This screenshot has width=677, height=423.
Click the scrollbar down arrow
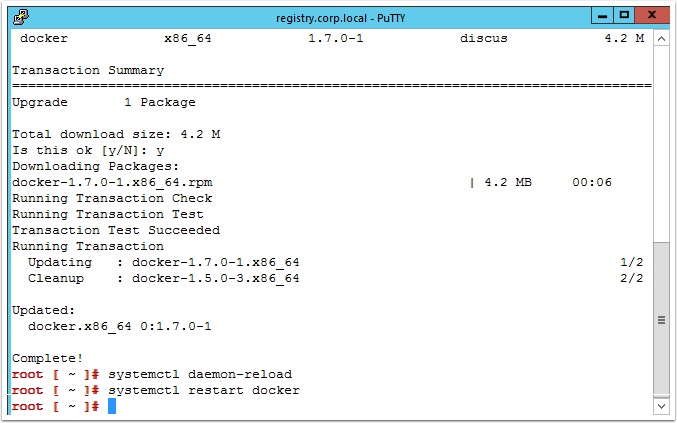pos(661,406)
